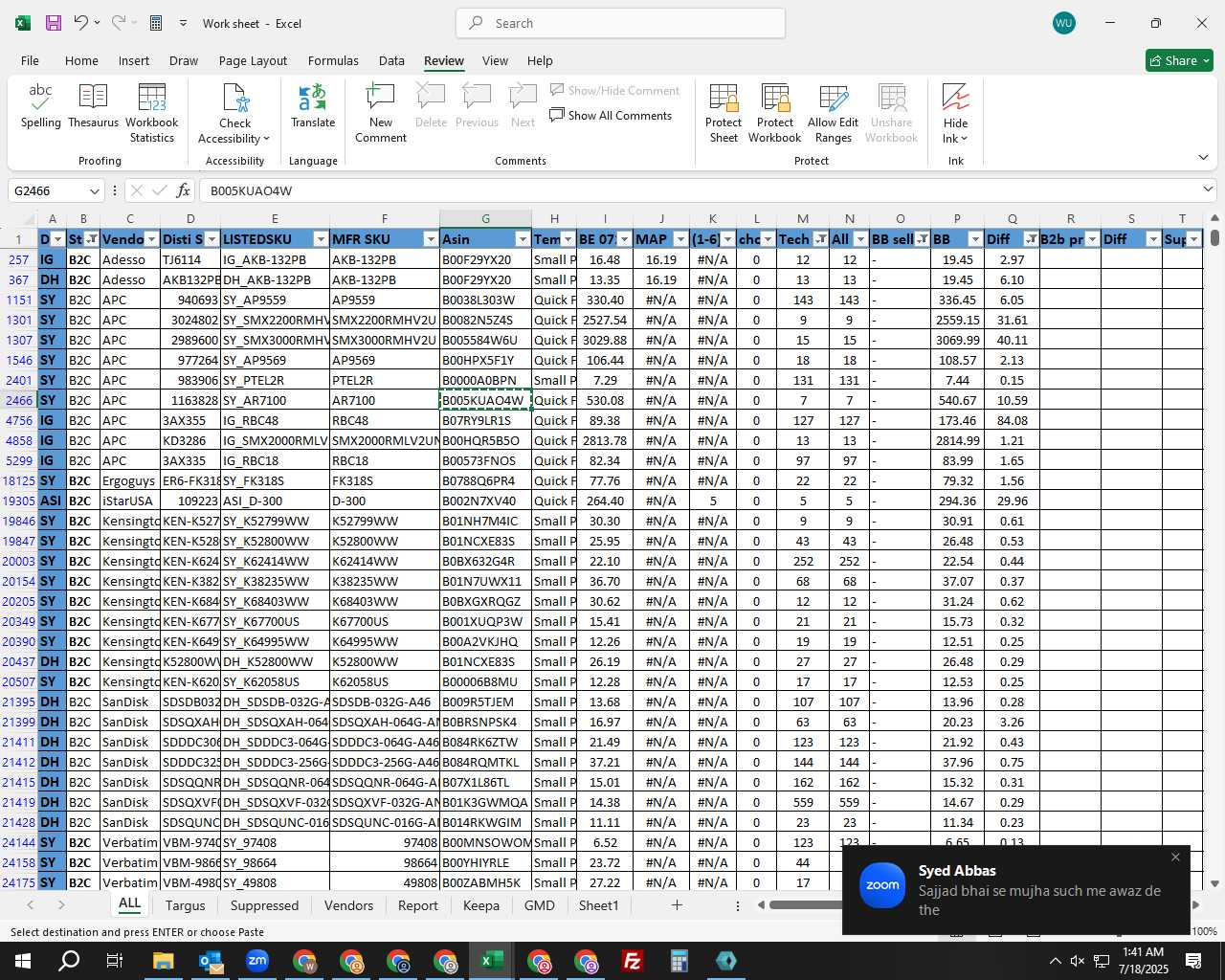The height and width of the screenshot is (980, 1225).
Task: Click the Share button
Action: [x=1179, y=60]
